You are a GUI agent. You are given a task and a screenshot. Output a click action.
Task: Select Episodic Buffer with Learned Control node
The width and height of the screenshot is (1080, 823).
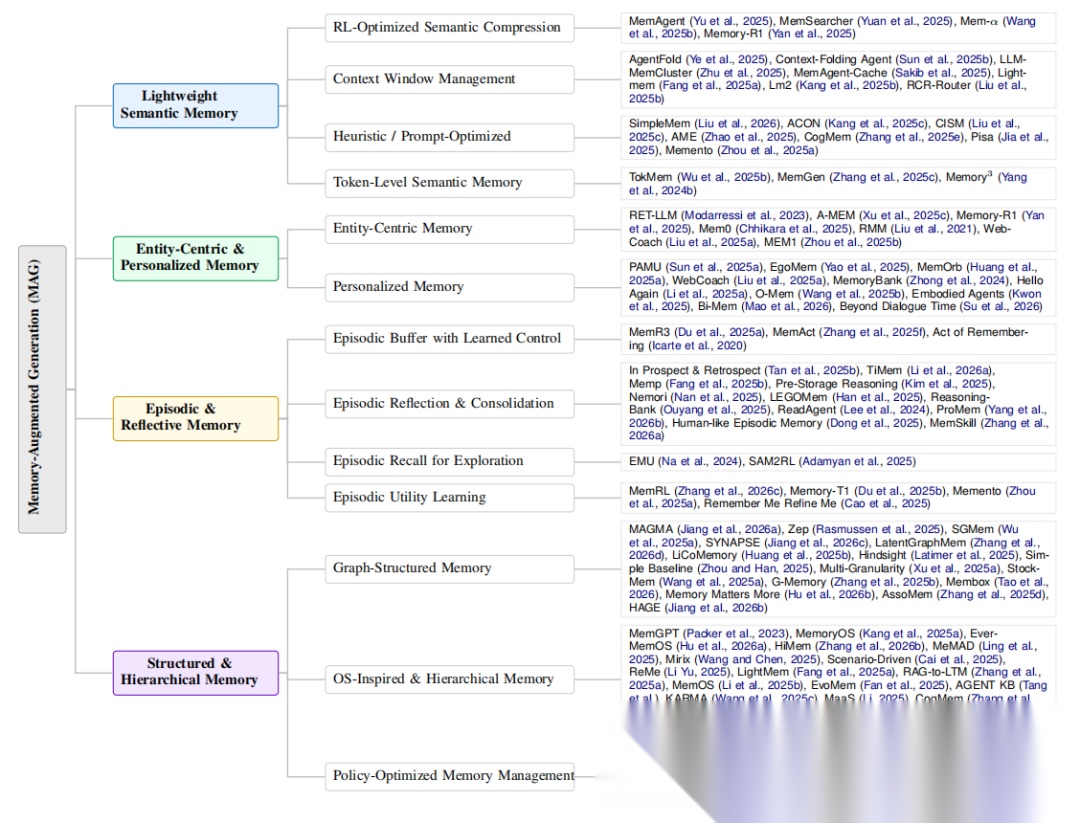pyautogui.click(x=449, y=339)
